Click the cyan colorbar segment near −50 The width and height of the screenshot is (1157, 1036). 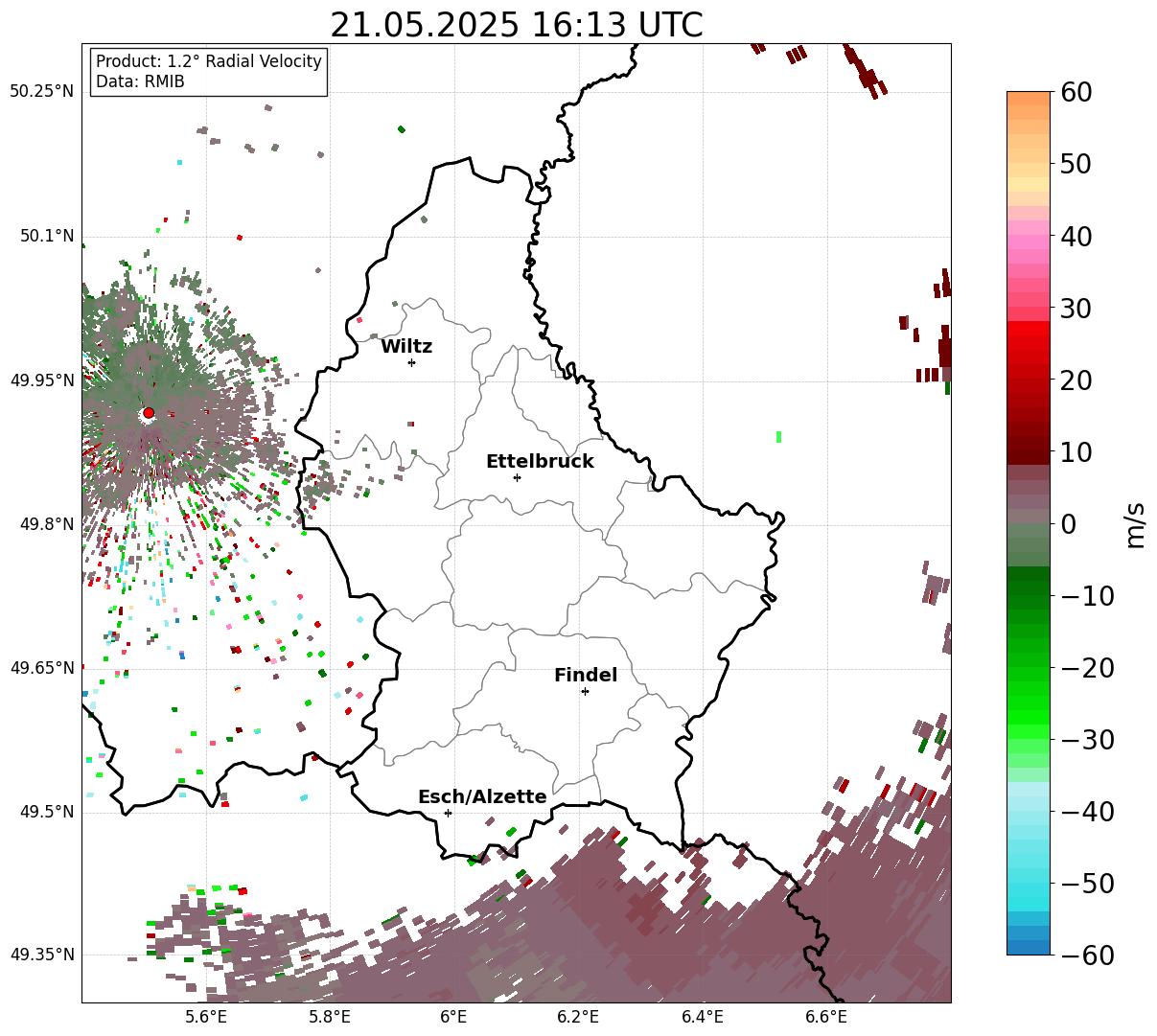[1029, 891]
